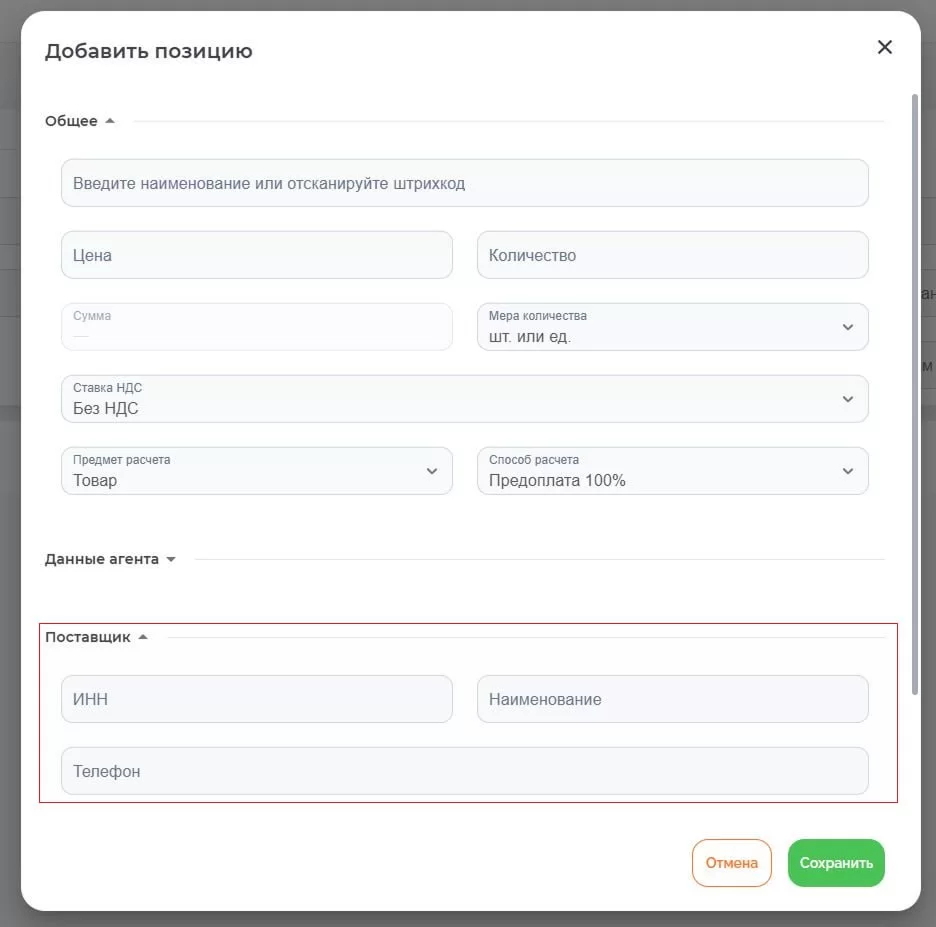The width and height of the screenshot is (936, 927).
Task: Open the Способ расчета dropdown chevron
Action: [848, 471]
